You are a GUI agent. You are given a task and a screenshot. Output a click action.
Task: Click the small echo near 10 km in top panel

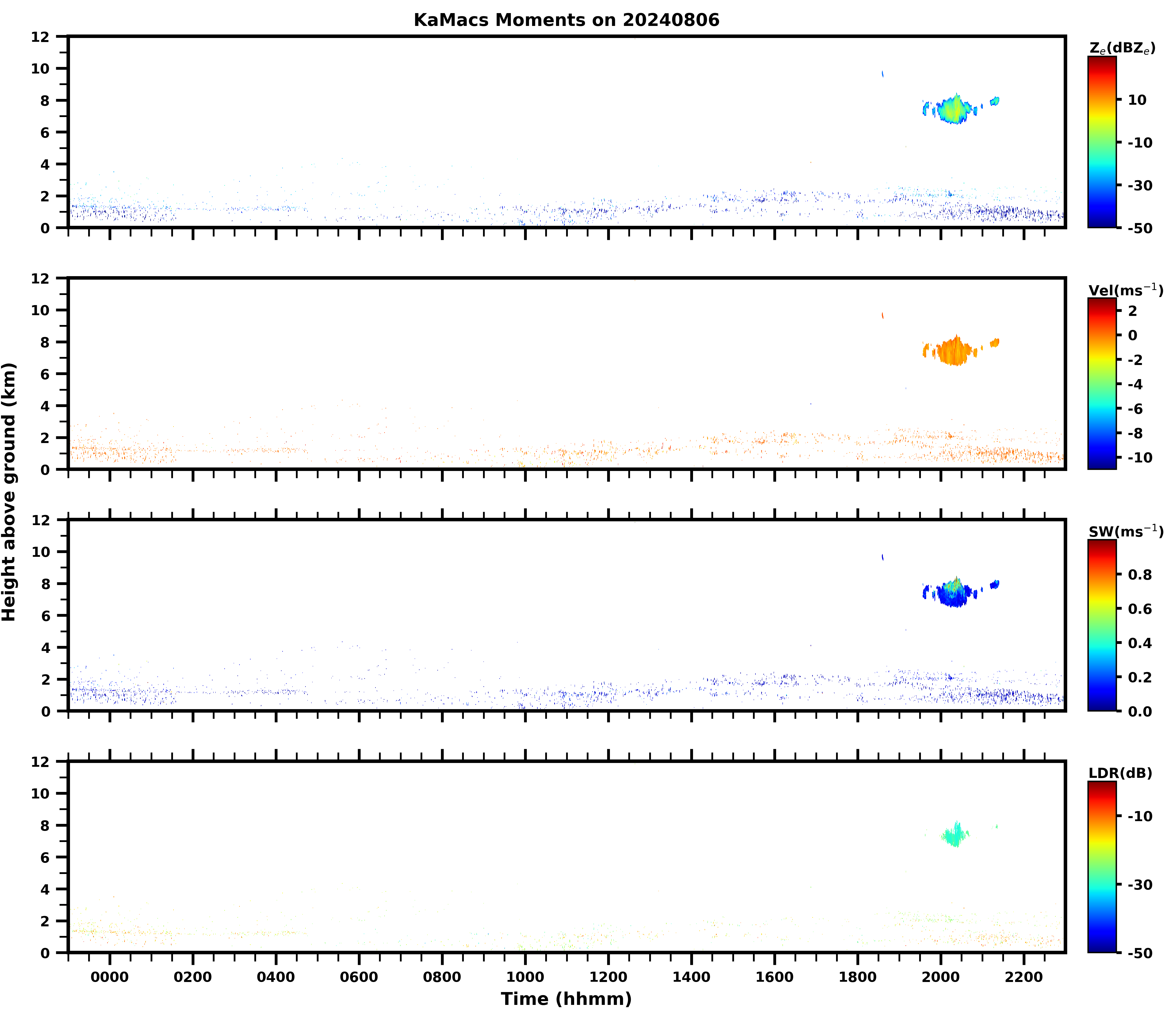coord(882,74)
